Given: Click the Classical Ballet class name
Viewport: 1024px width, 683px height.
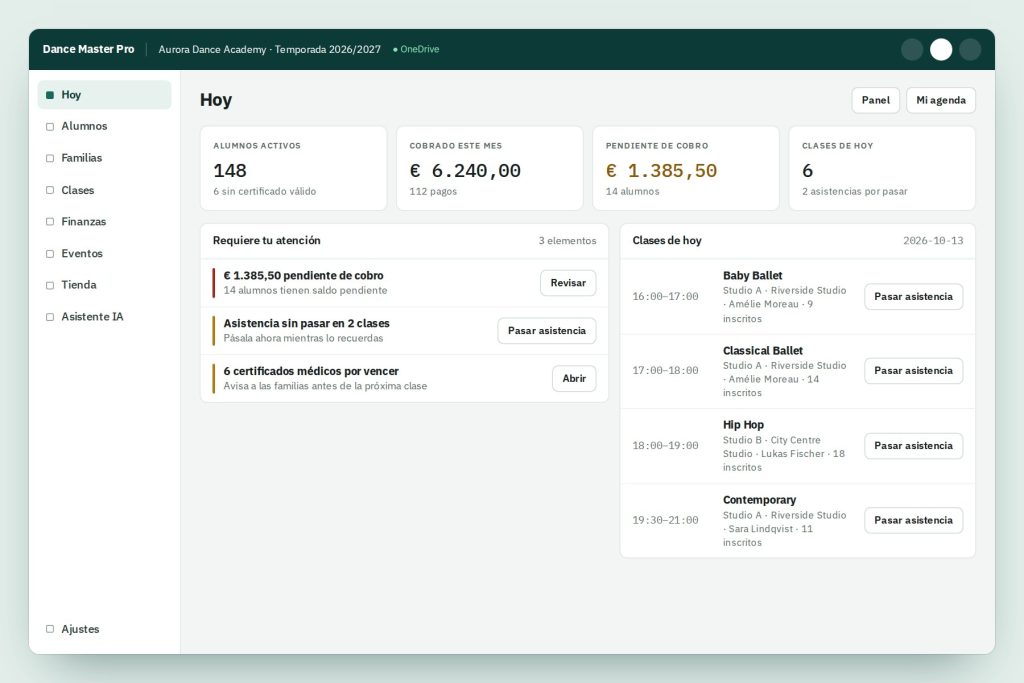Looking at the screenshot, I should pyautogui.click(x=763, y=351).
